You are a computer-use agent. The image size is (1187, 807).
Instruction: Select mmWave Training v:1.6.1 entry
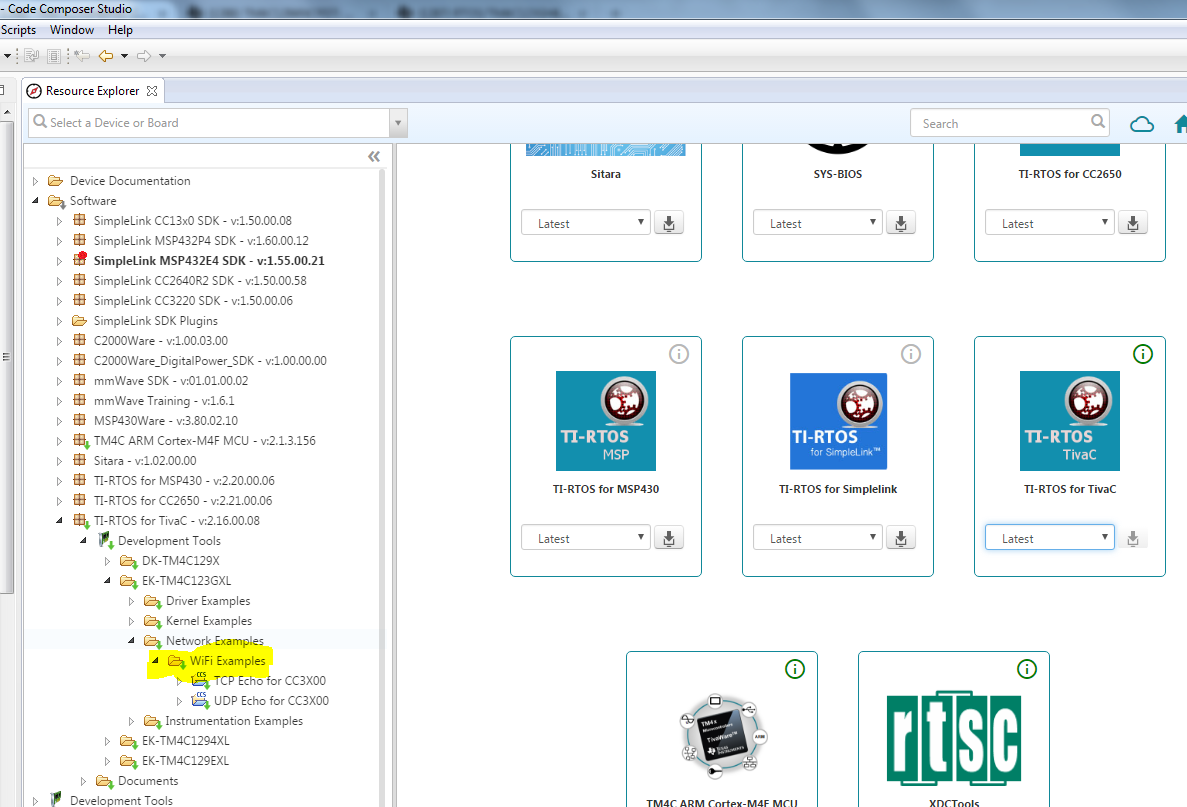[x=164, y=400]
